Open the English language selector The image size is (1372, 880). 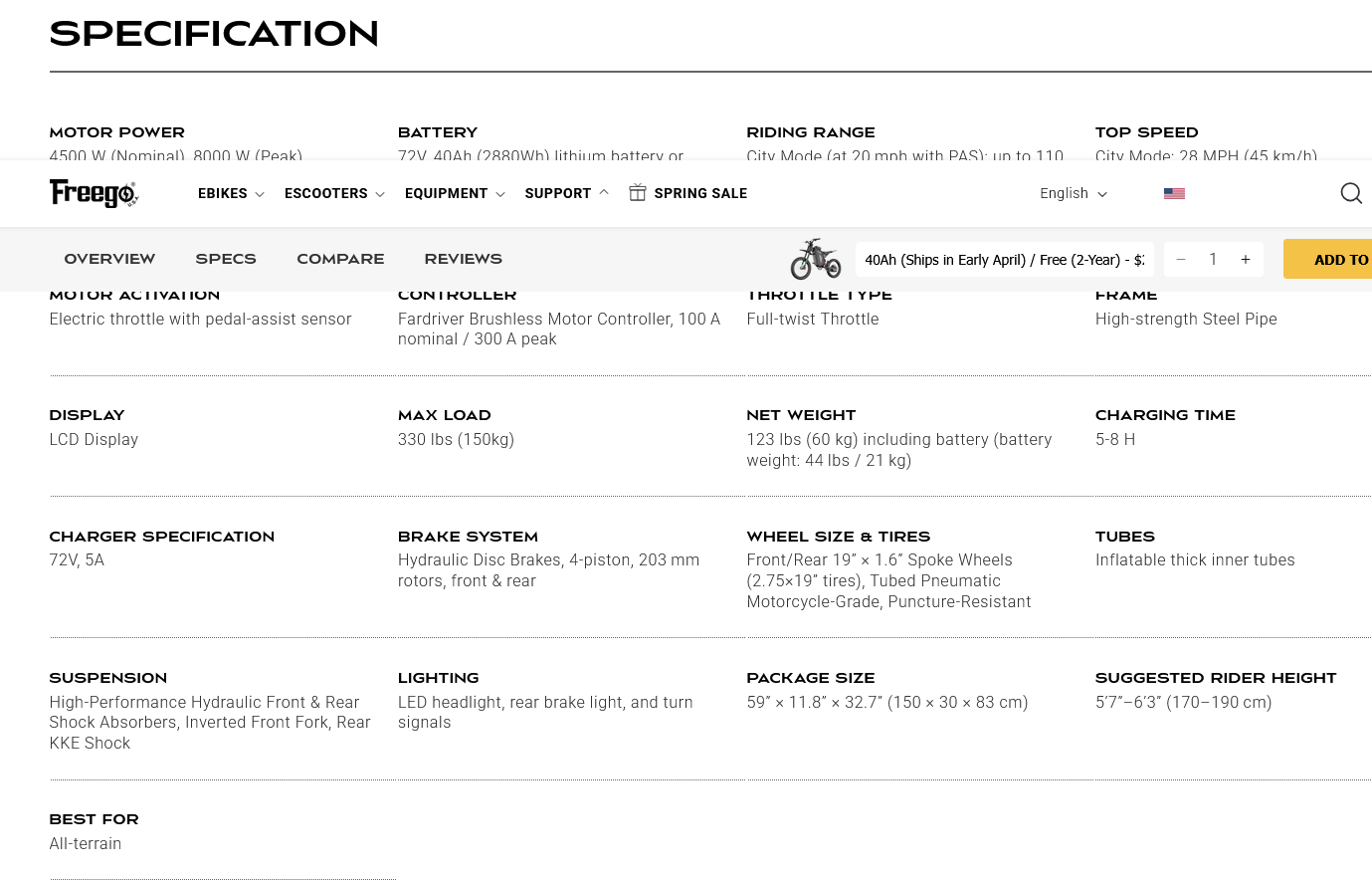pyautogui.click(x=1074, y=193)
